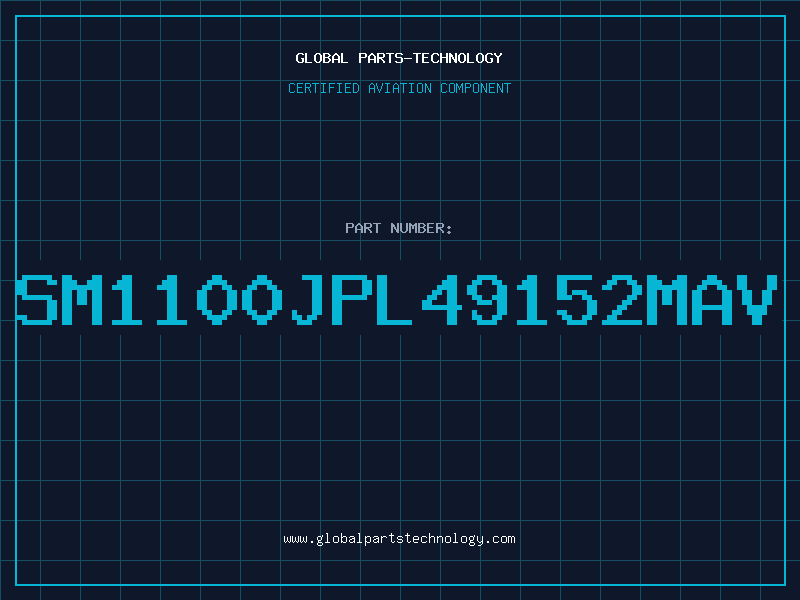Click the PART NUMBER: label
Image resolution: width=800 pixels, height=600 pixels.
tap(399, 228)
